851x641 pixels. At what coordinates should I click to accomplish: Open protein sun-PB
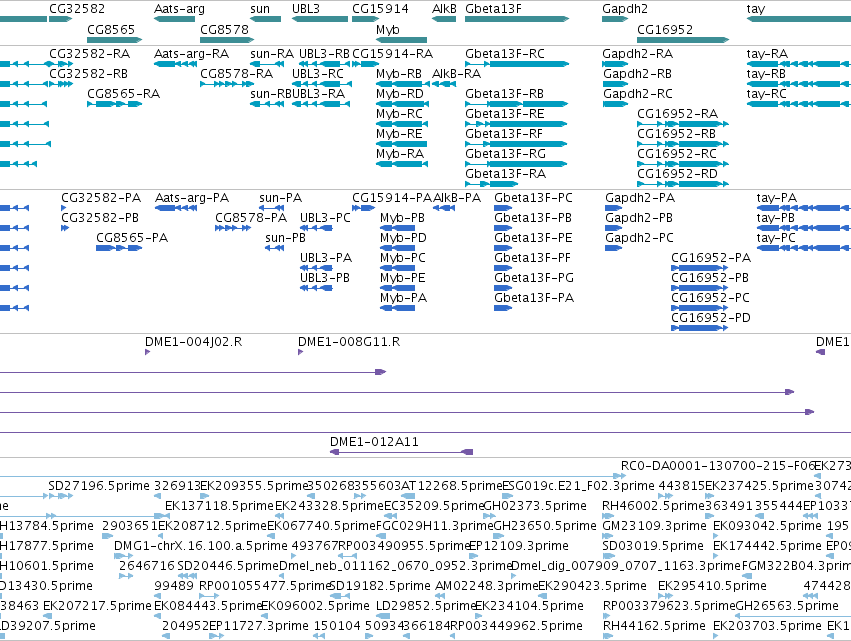285,238
